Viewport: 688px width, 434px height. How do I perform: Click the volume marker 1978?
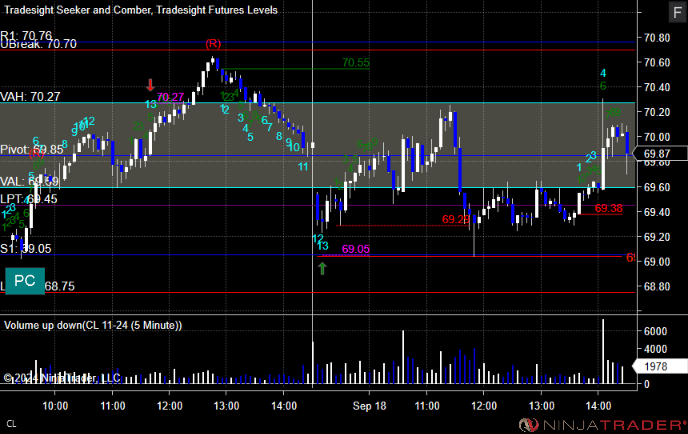(660, 366)
